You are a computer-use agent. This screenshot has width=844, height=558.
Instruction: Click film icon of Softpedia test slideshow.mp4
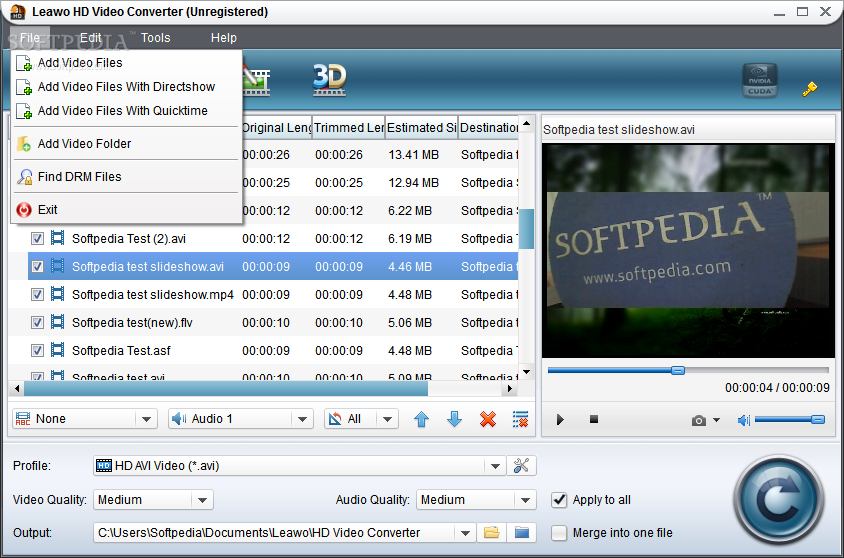point(57,294)
